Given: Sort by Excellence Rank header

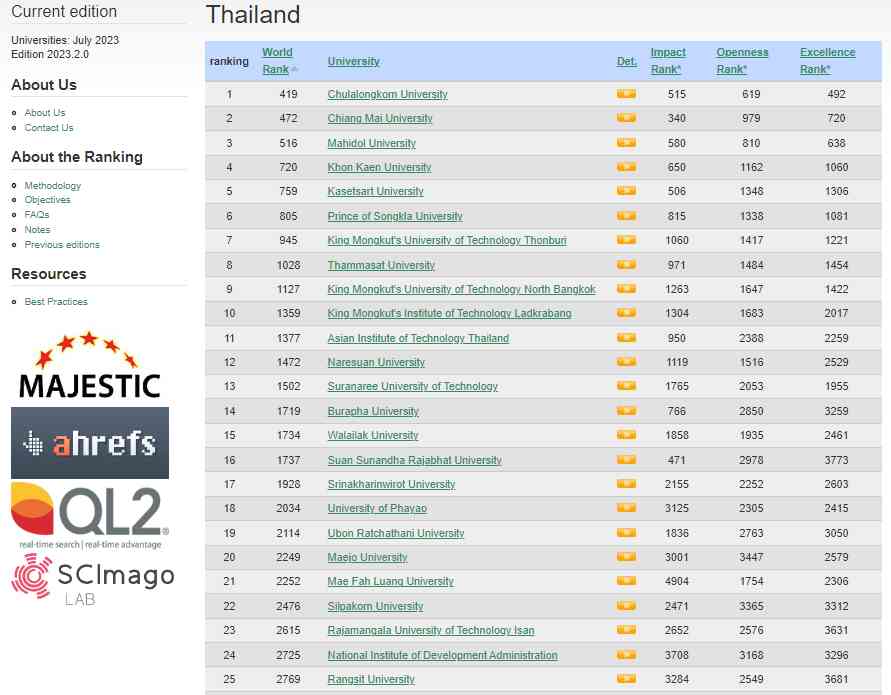Looking at the screenshot, I should coord(827,61).
